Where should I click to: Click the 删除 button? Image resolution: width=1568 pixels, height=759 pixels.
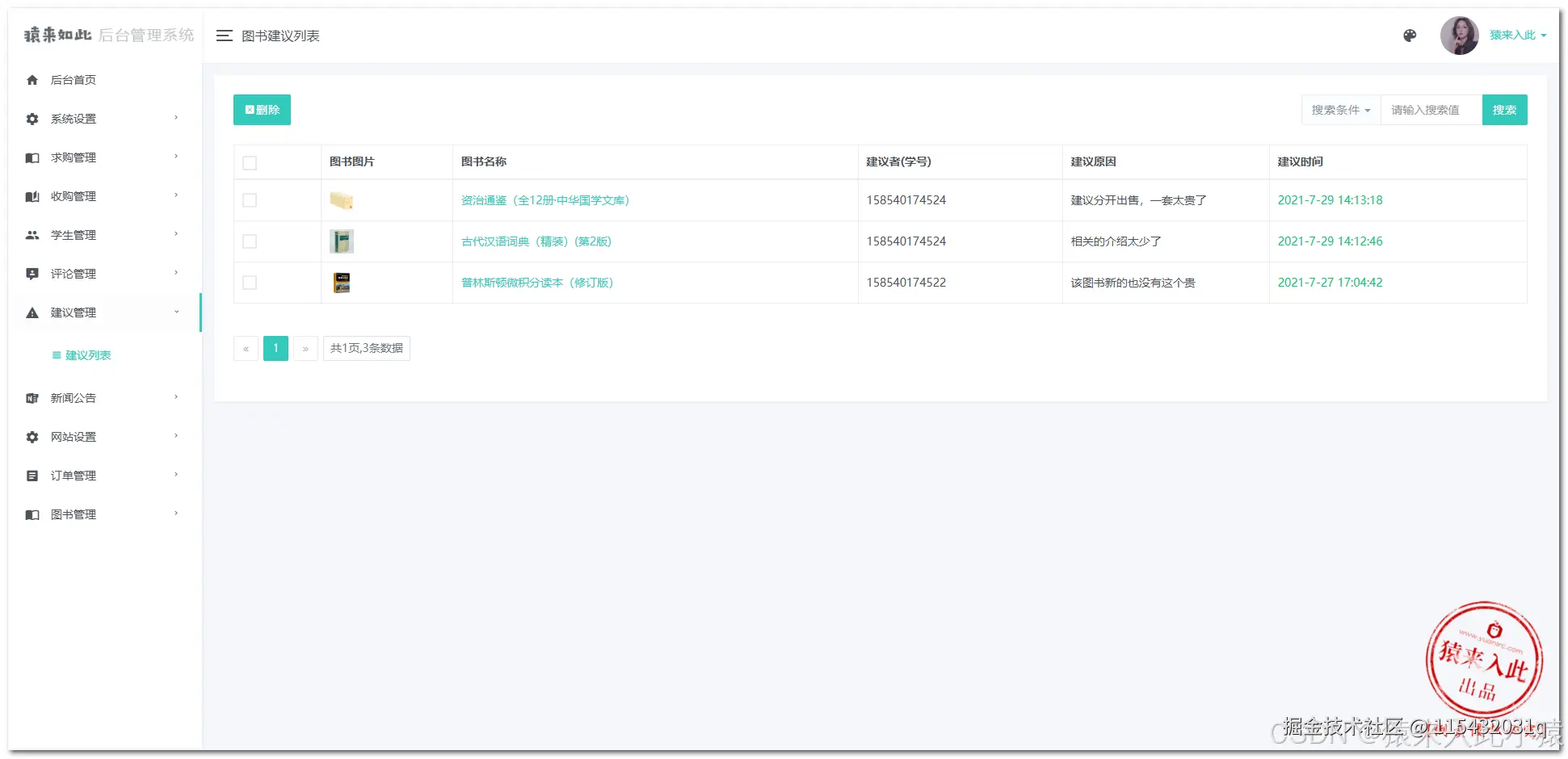tap(262, 110)
